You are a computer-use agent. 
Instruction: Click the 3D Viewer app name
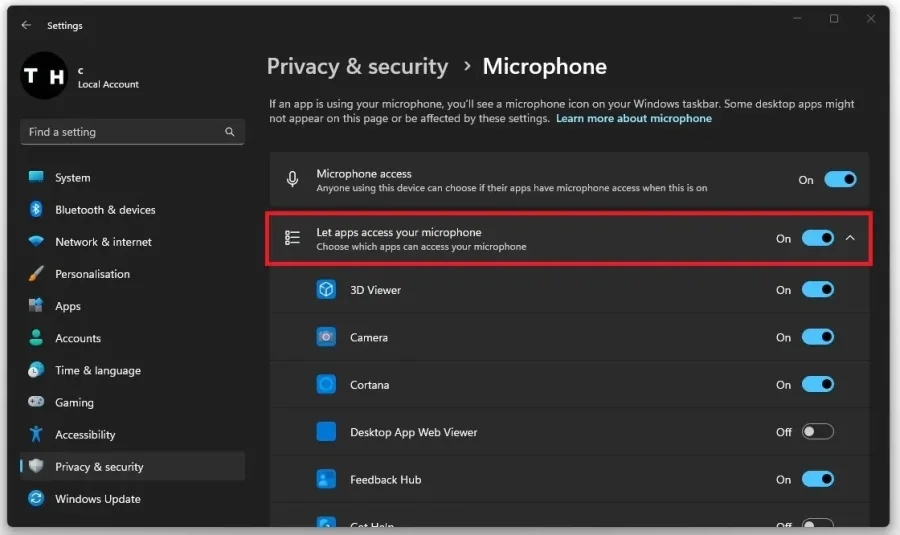pyautogui.click(x=375, y=290)
